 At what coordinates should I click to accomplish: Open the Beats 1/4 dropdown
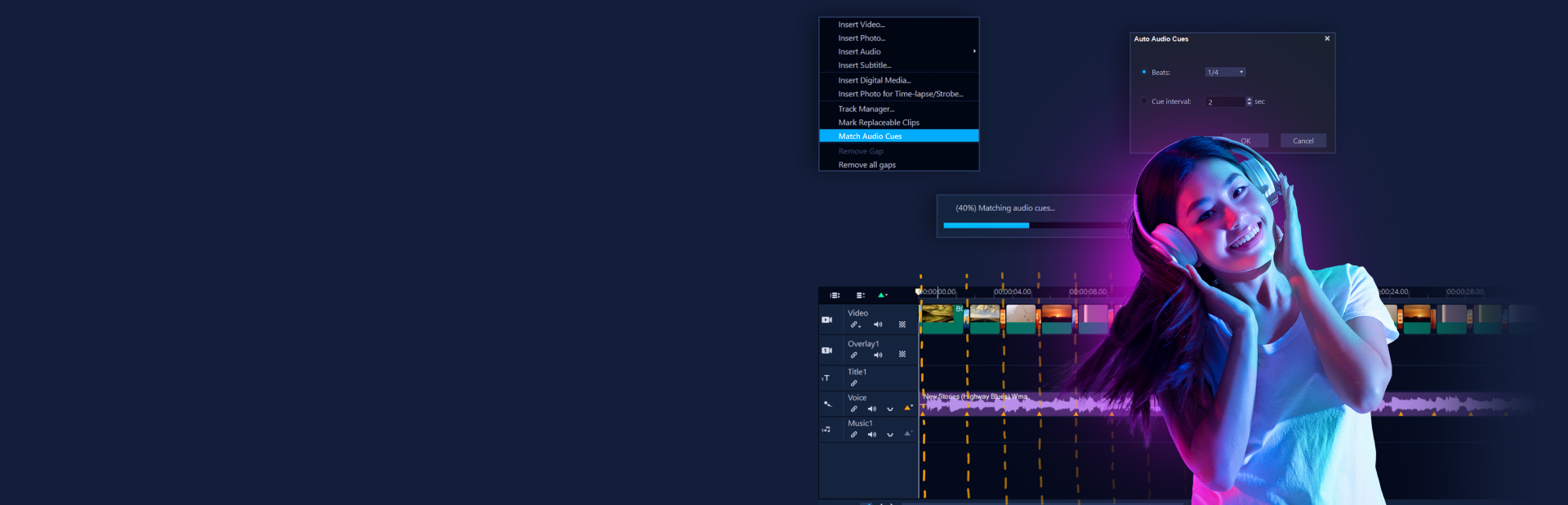pos(1226,72)
